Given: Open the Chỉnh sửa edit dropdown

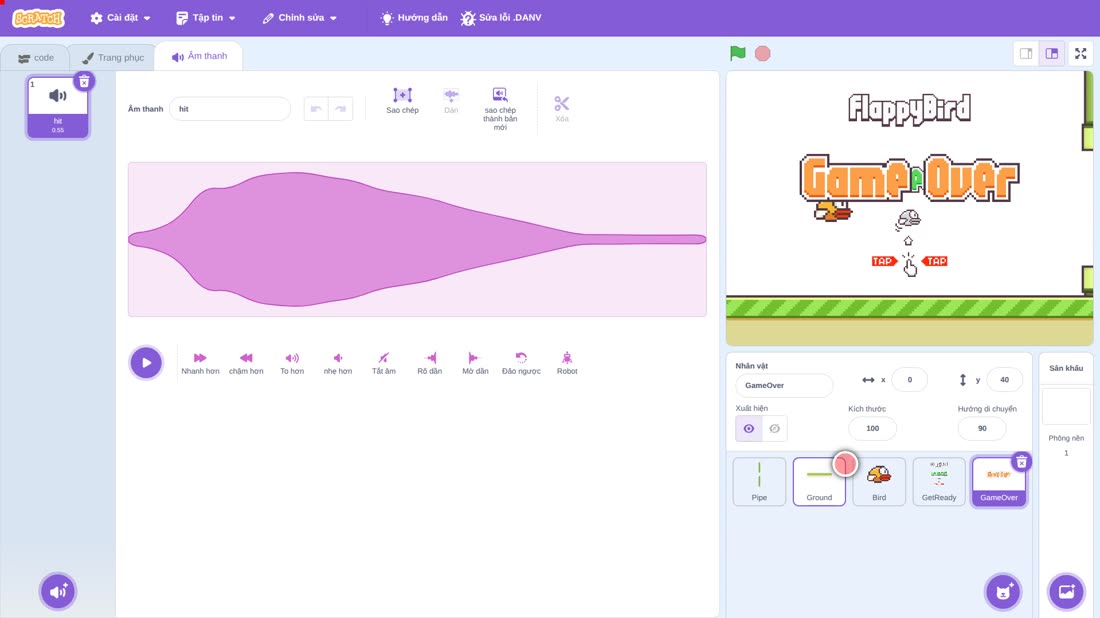Looking at the screenshot, I should (x=300, y=18).
